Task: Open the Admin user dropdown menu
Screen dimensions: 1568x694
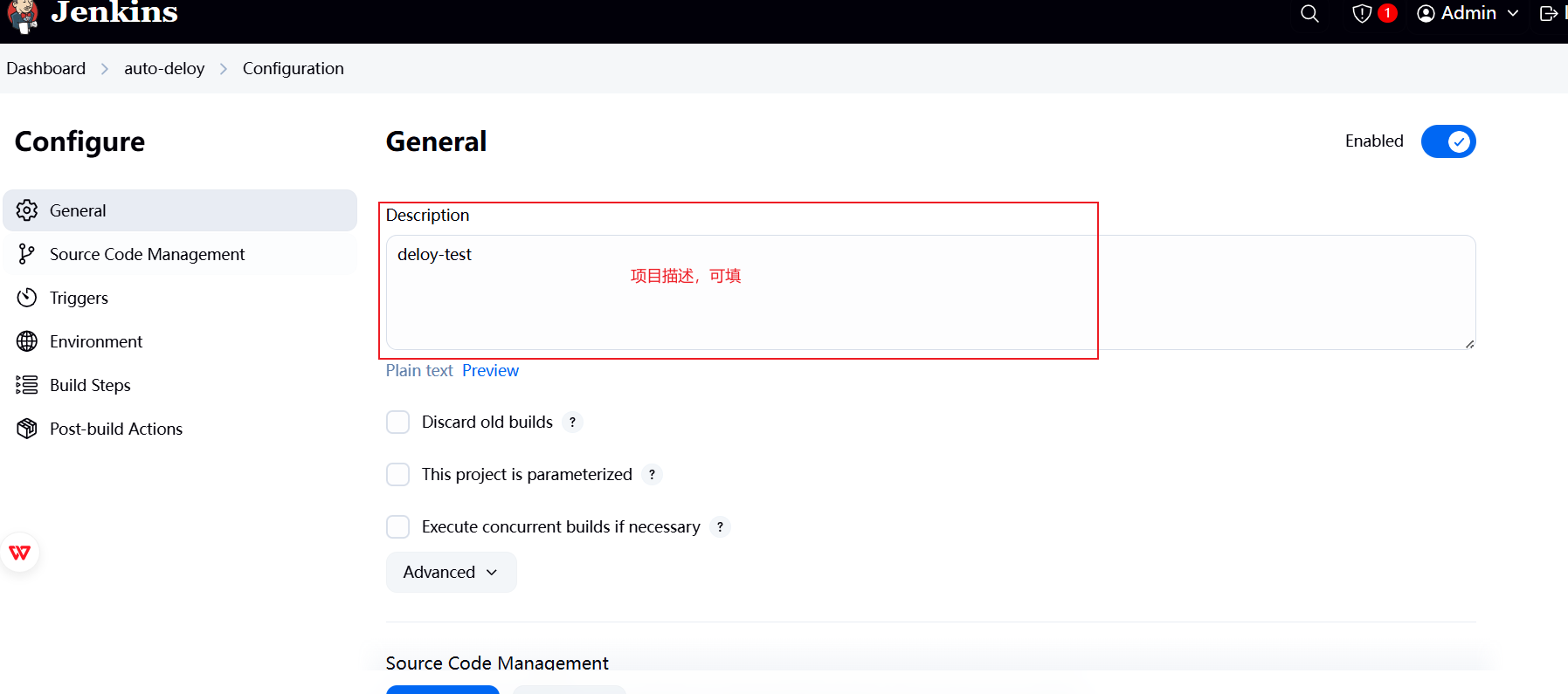Action: (1468, 14)
